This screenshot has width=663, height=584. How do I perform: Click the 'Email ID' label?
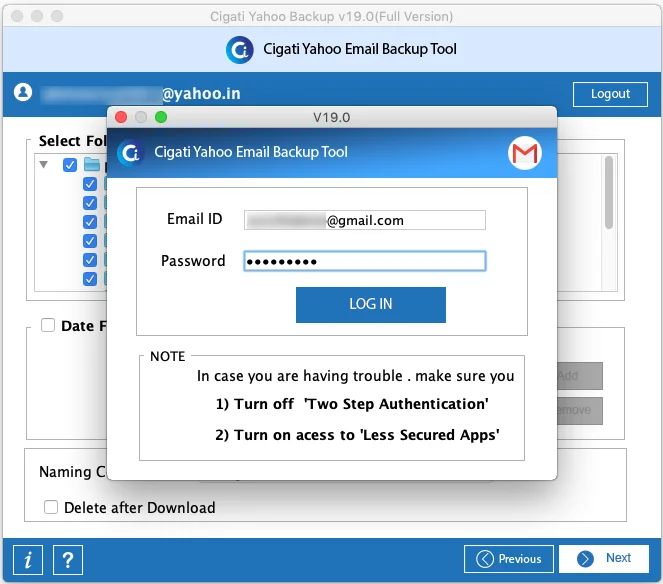coord(195,219)
